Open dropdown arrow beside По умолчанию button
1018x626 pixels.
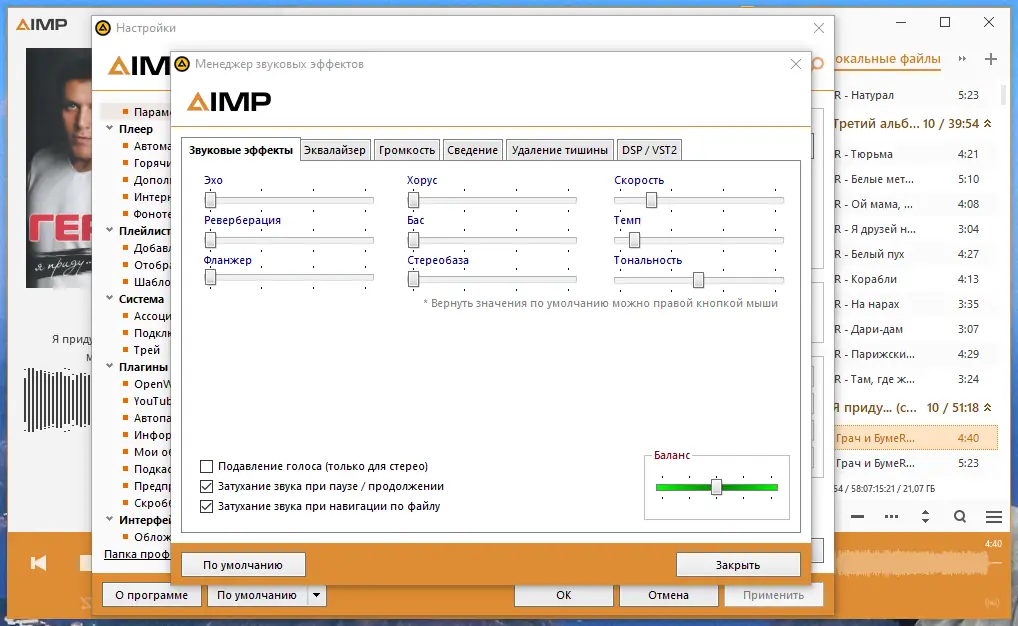tap(315, 595)
